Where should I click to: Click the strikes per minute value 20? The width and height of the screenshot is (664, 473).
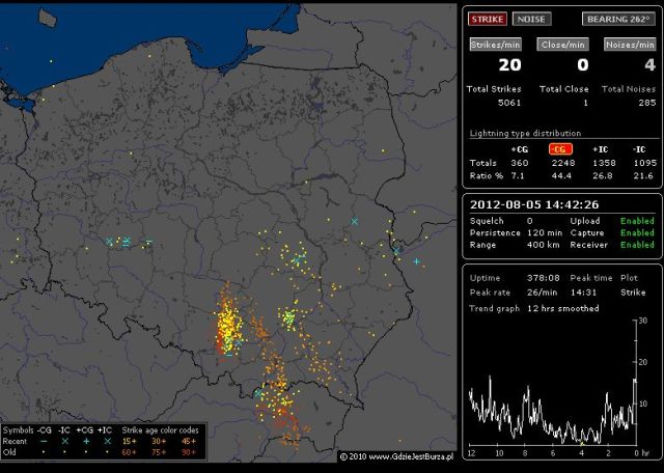click(509, 65)
